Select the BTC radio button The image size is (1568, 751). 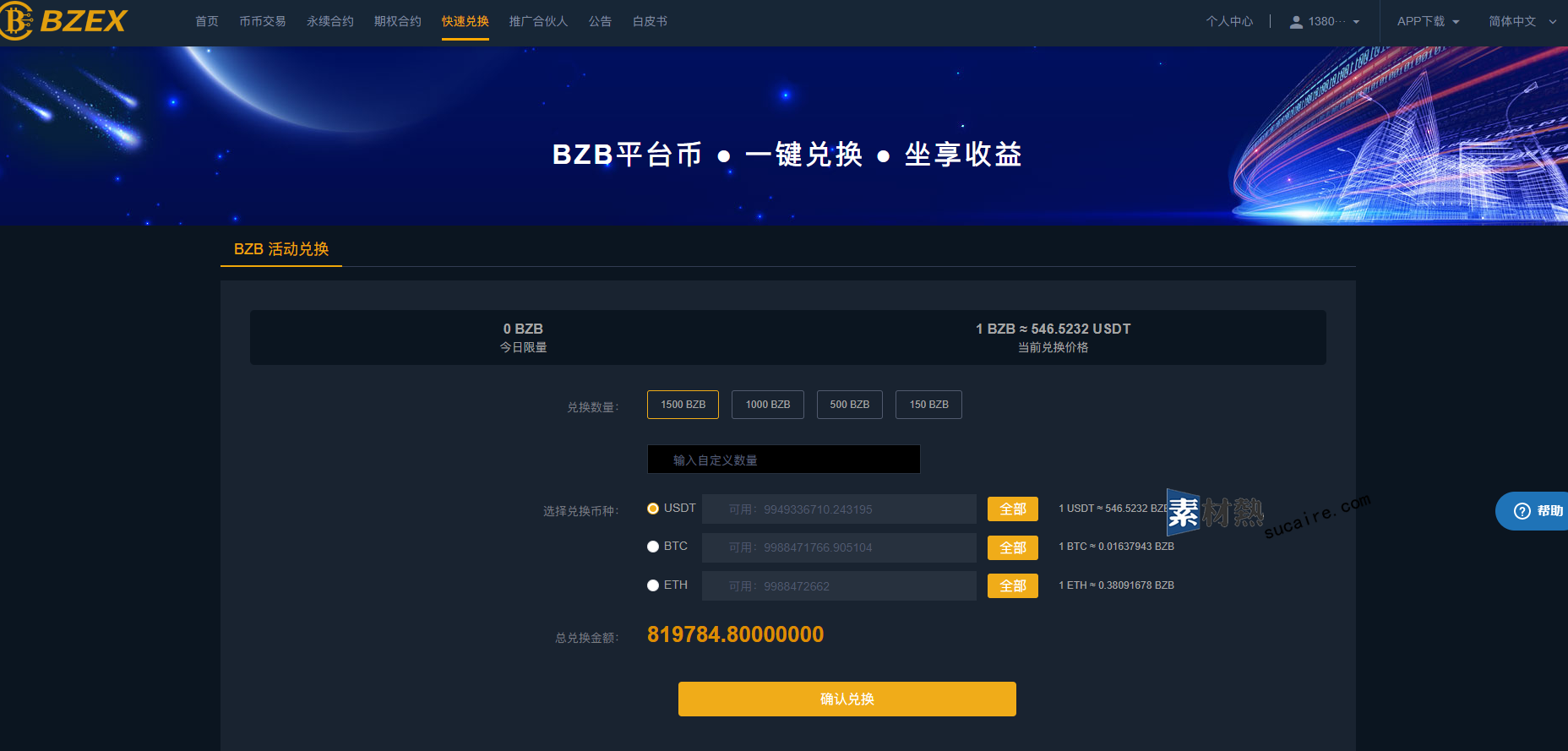653,547
